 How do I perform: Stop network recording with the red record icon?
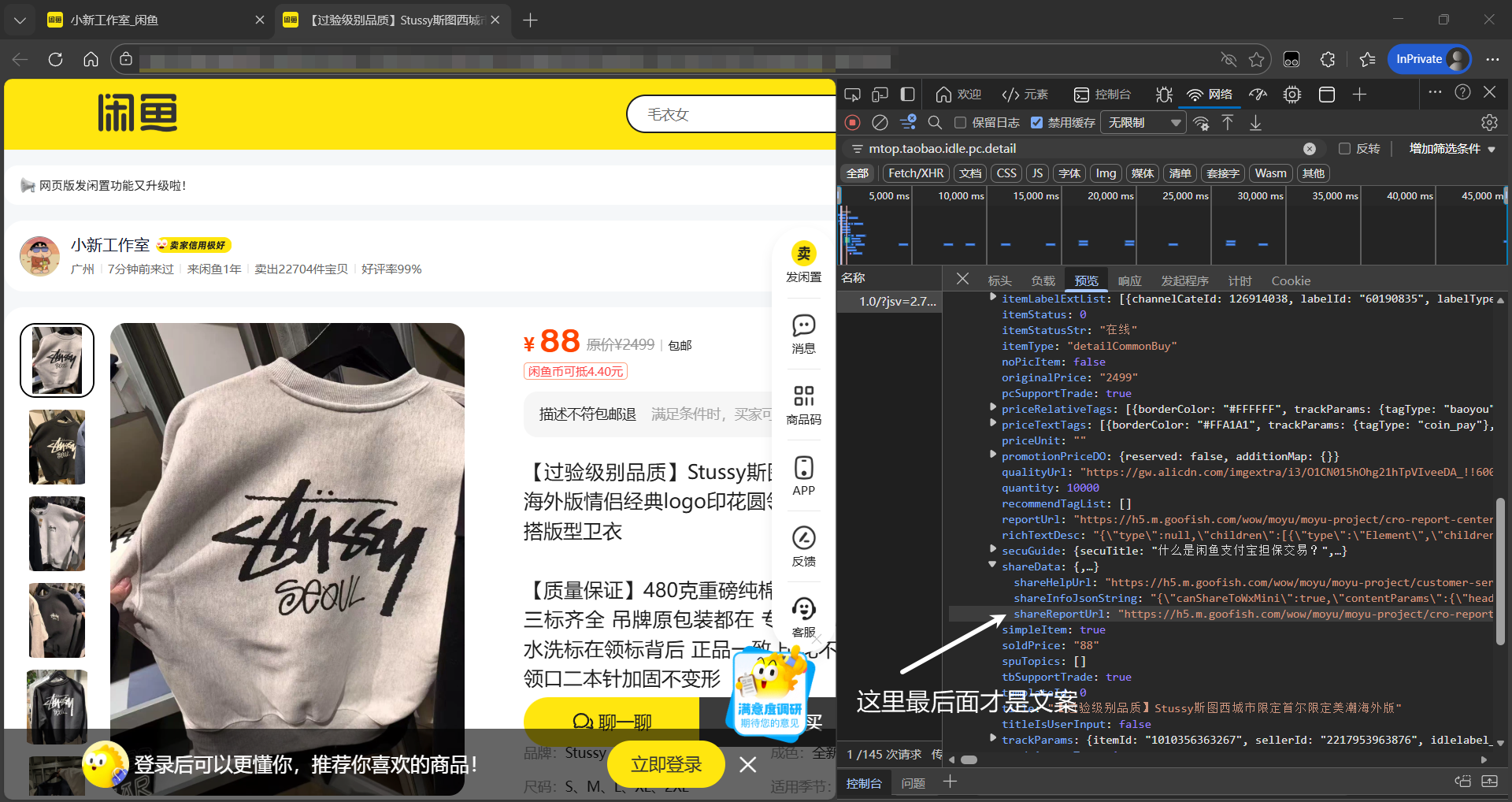tap(852, 122)
